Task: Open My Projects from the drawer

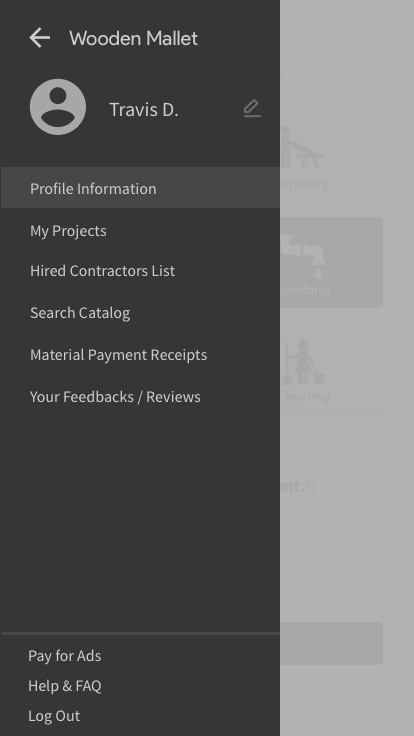Action: (140, 230)
